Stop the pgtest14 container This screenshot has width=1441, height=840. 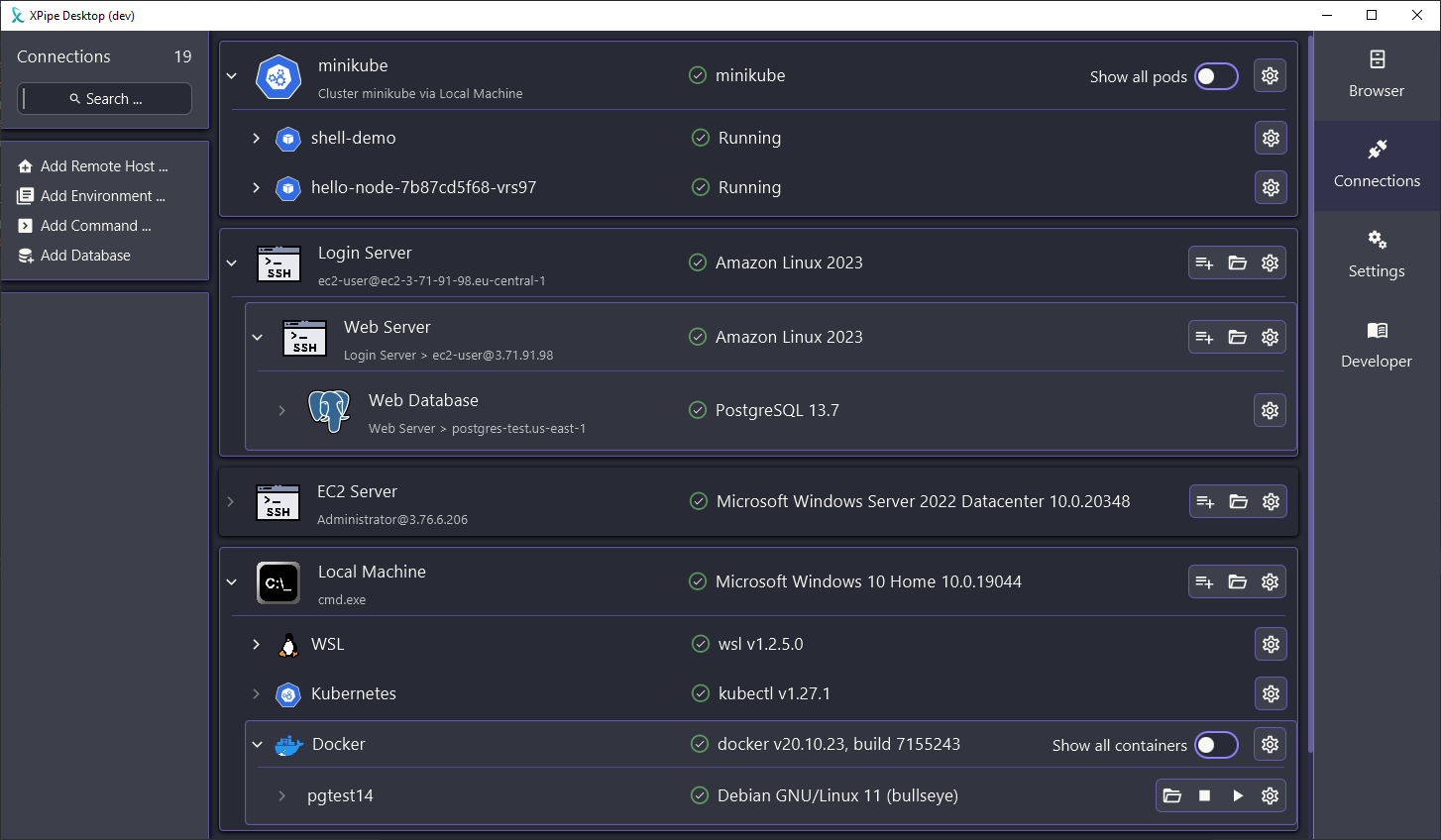[x=1204, y=795]
